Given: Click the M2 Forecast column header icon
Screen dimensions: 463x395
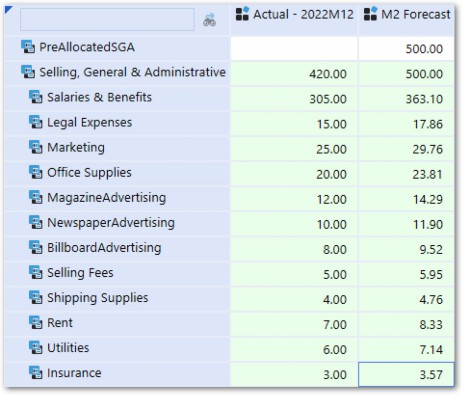Looking at the screenshot, I should 371,14.
